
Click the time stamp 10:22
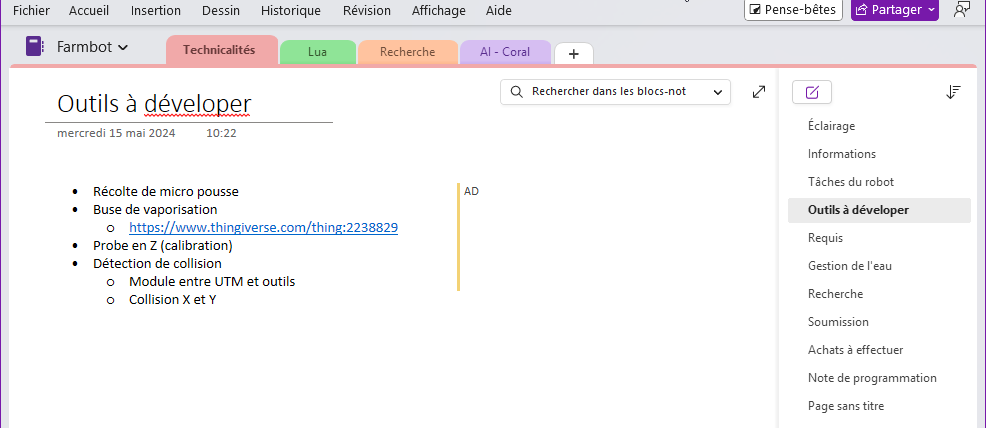pos(221,133)
